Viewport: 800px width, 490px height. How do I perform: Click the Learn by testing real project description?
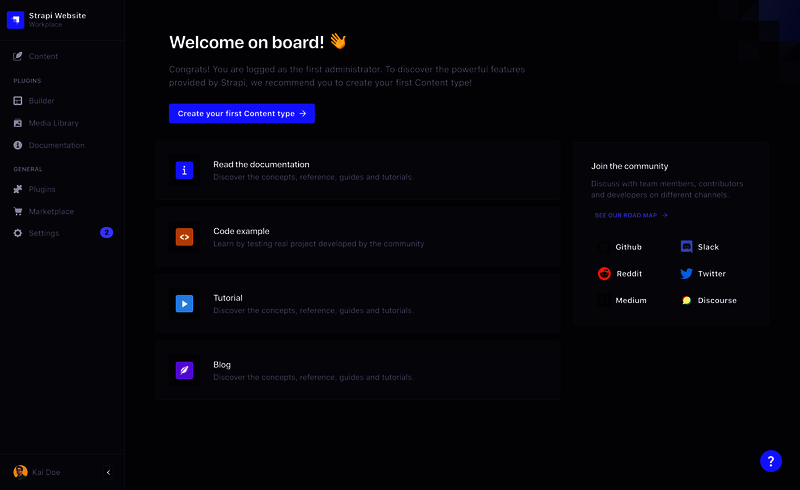click(x=319, y=244)
